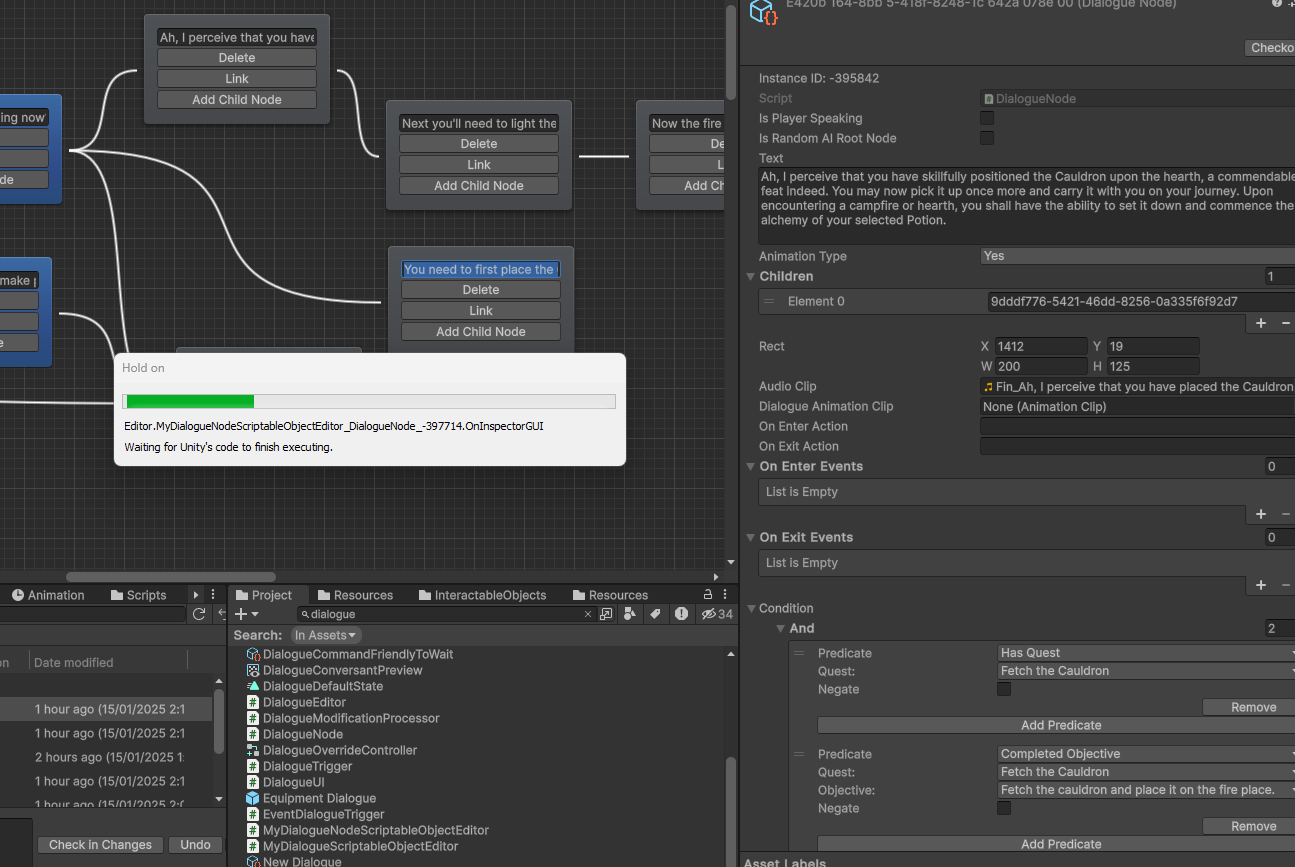This screenshot has height=867, width=1295.
Task: Click the Rect X value field
Action: coord(1041,346)
